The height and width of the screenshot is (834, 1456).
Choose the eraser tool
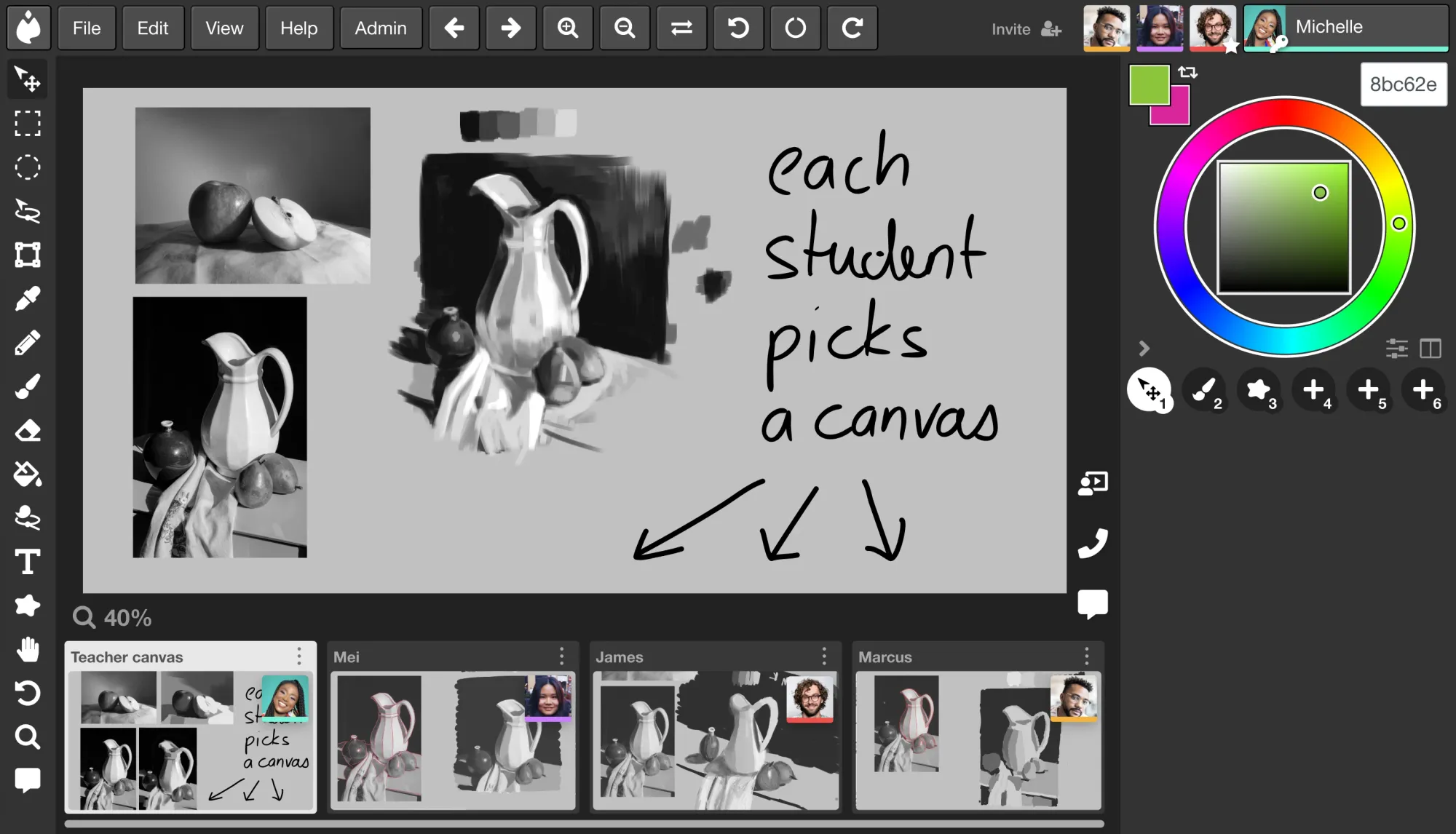tap(28, 431)
